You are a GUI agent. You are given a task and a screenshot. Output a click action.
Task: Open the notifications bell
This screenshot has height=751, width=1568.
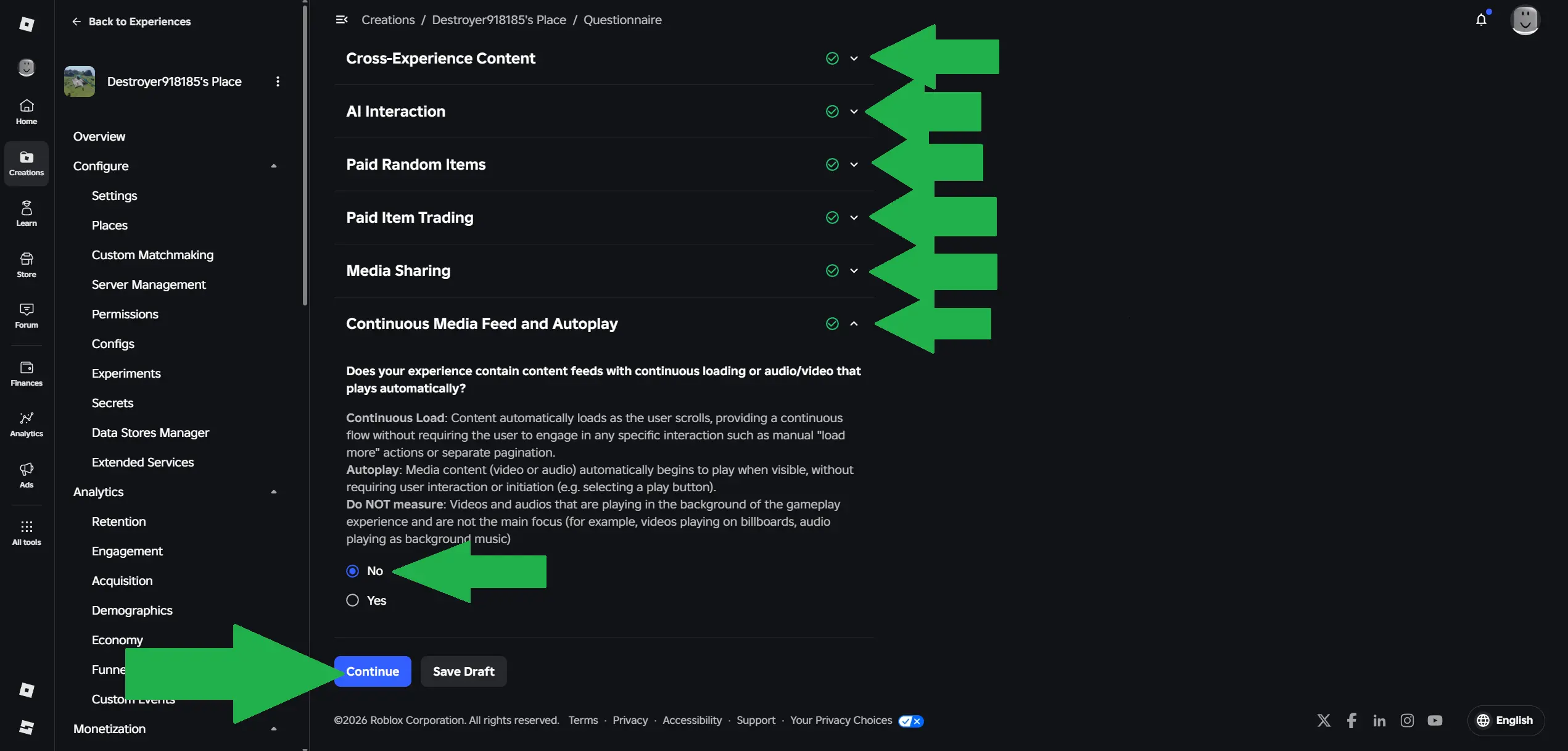click(x=1482, y=20)
